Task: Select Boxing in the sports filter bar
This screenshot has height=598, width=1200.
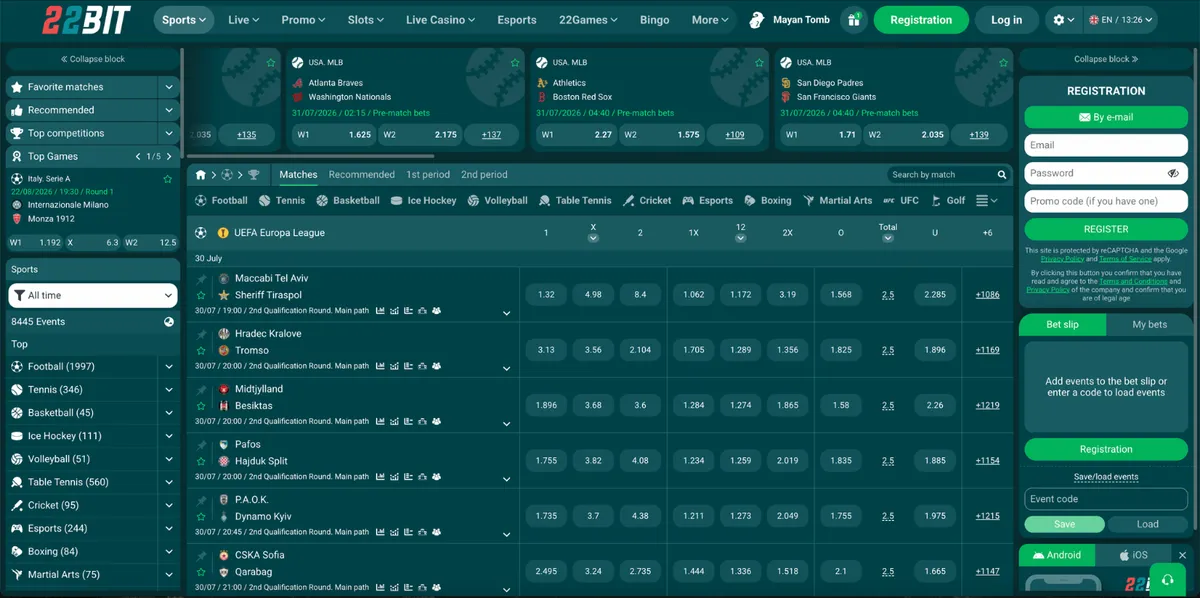Action: tap(768, 200)
